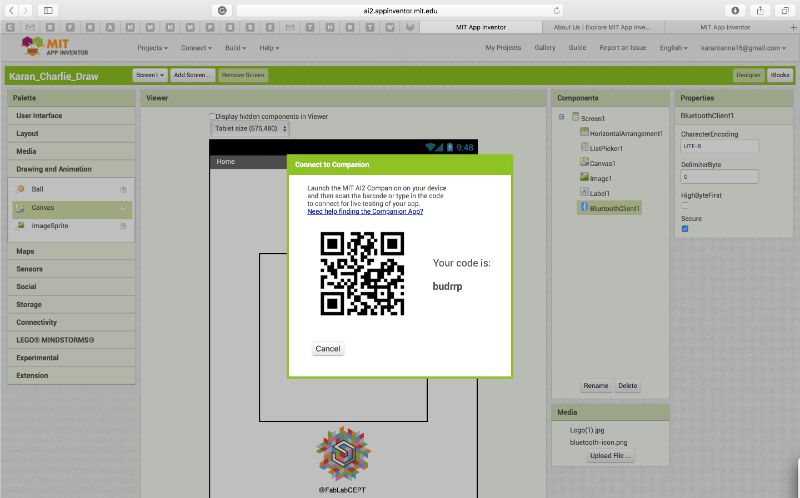Expand the Sensors palette section

click(x=71, y=269)
